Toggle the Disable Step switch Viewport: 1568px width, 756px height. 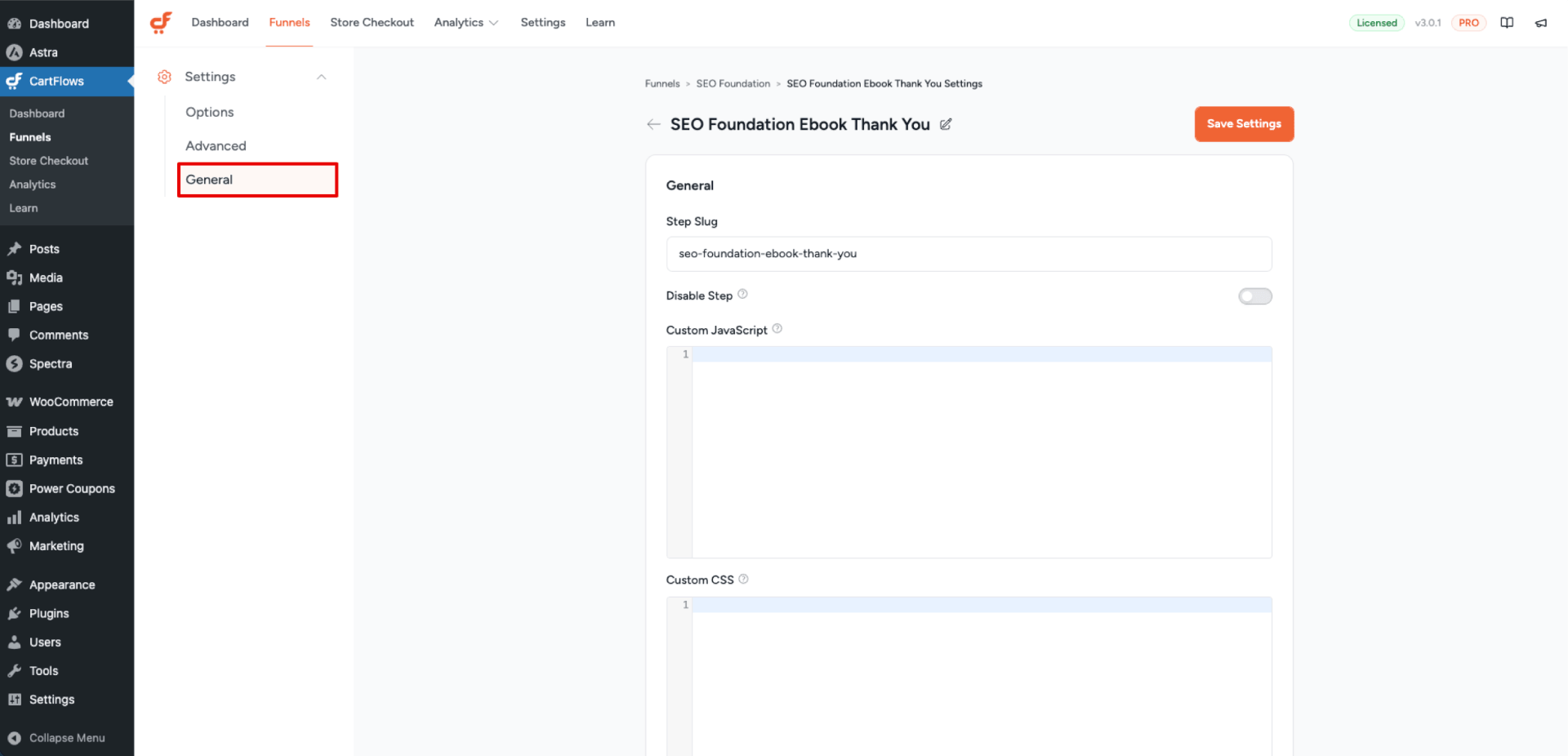tap(1255, 296)
